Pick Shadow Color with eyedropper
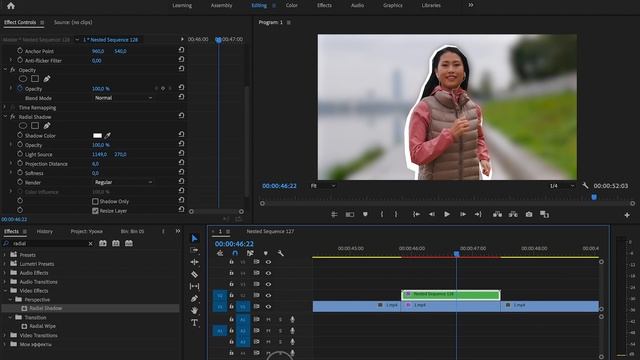 pos(108,136)
